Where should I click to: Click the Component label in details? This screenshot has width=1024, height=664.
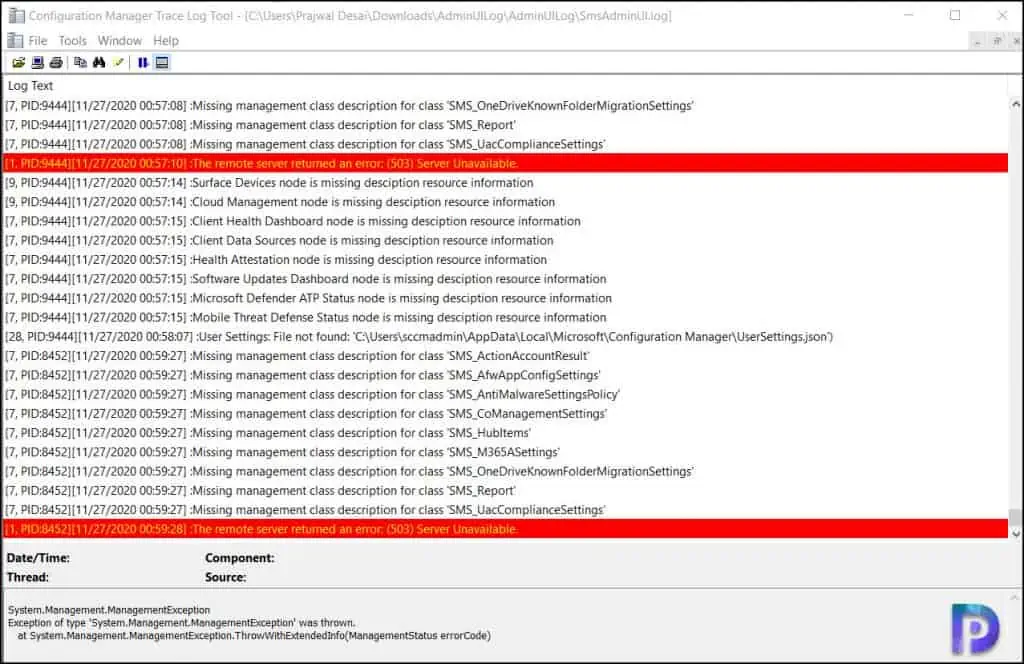[x=240, y=558]
